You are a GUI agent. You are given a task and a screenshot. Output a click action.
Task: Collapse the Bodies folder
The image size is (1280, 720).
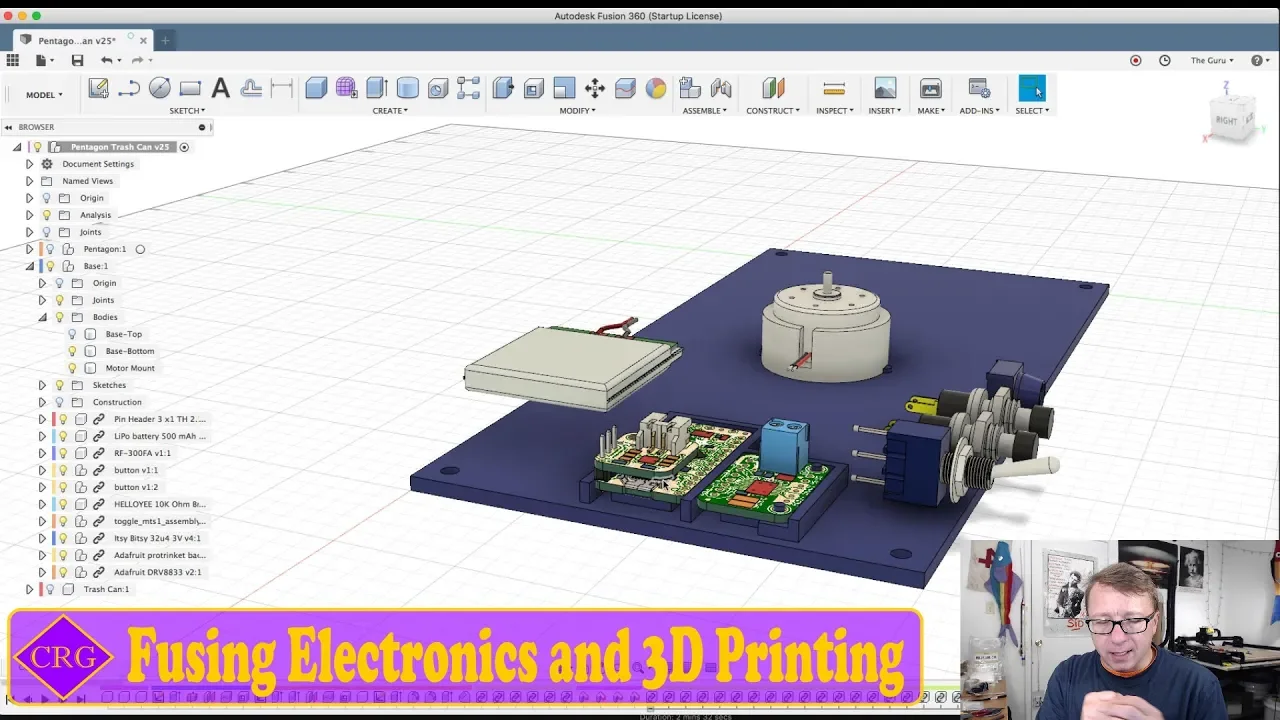coord(42,317)
